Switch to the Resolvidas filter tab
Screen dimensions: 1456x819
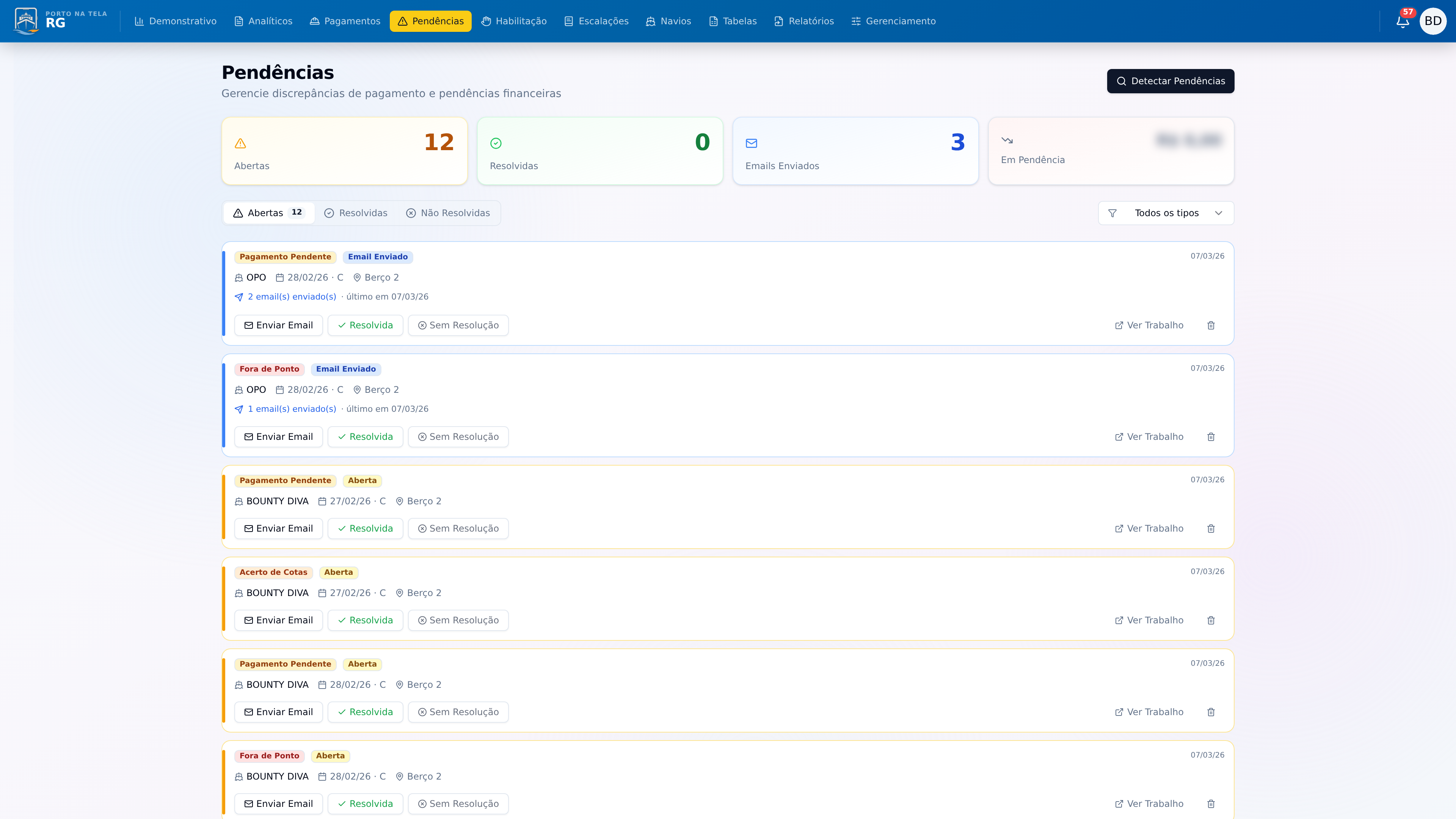tap(356, 213)
